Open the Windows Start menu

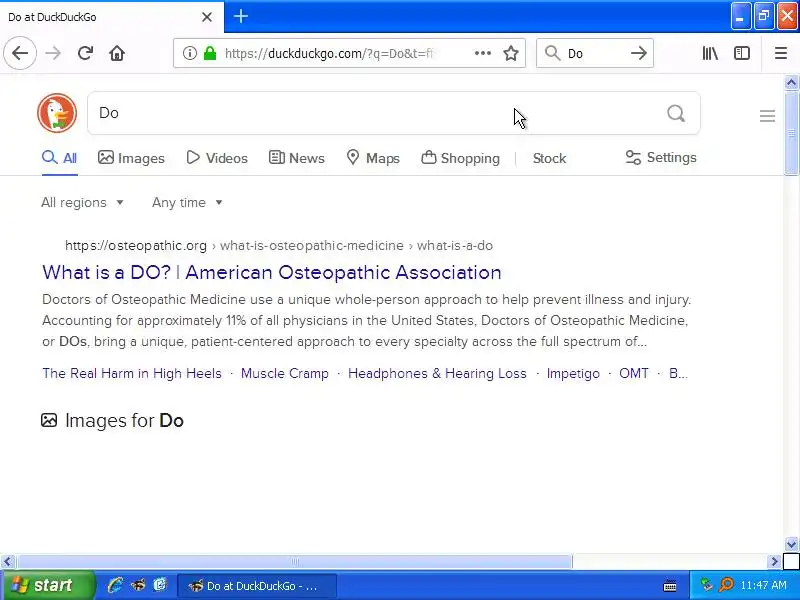click(47, 585)
